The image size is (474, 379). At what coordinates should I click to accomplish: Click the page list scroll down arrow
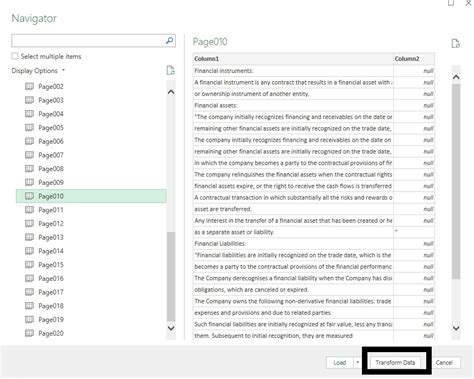(171, 328)
